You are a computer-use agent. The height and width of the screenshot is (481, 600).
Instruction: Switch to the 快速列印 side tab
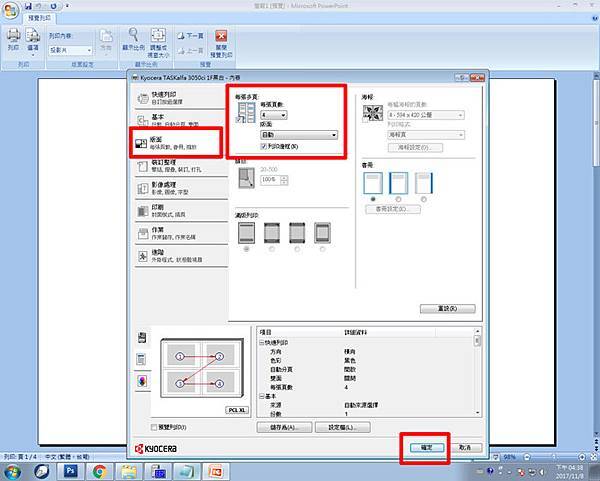[181, 98]
